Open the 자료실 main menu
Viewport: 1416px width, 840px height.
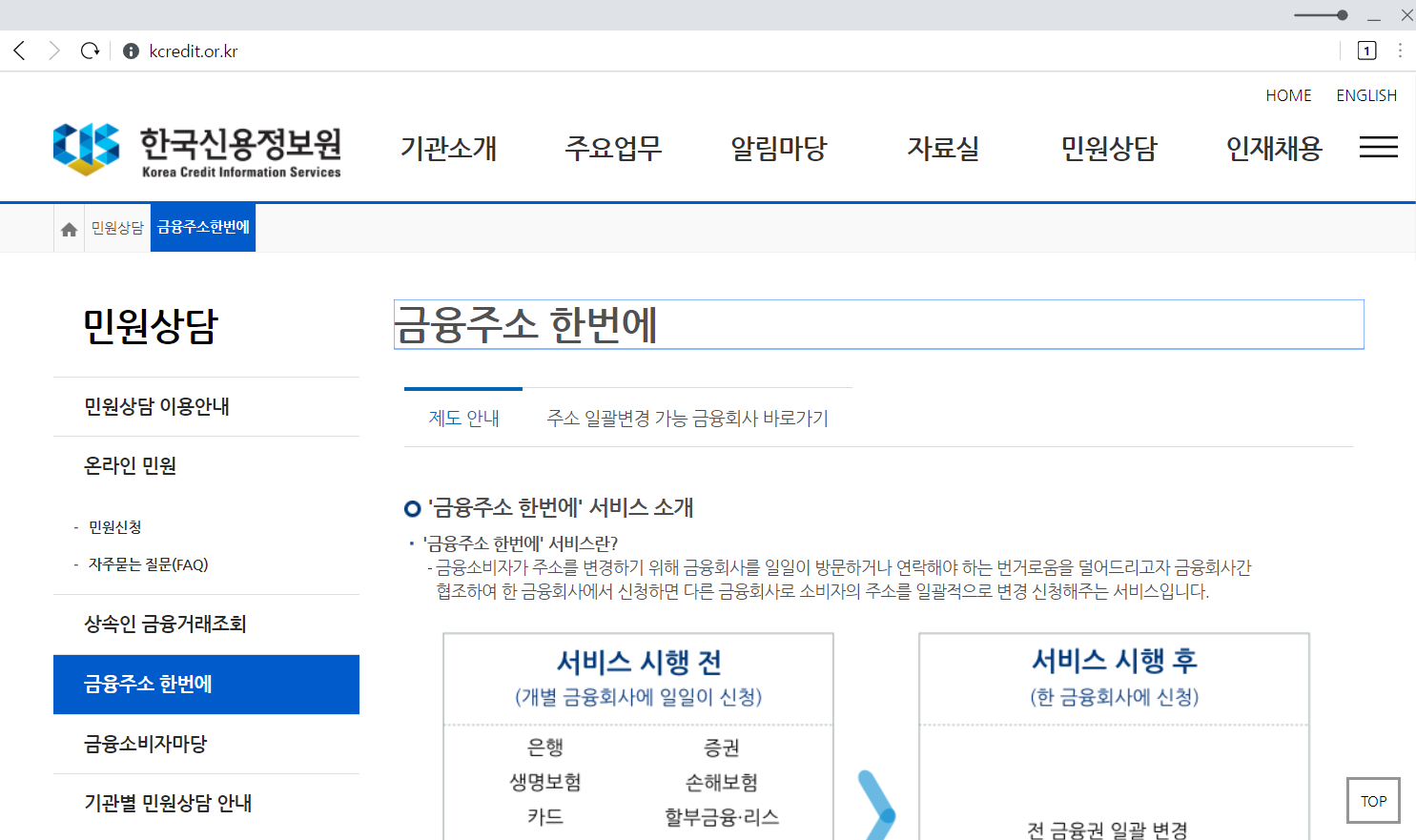[943, 148]
